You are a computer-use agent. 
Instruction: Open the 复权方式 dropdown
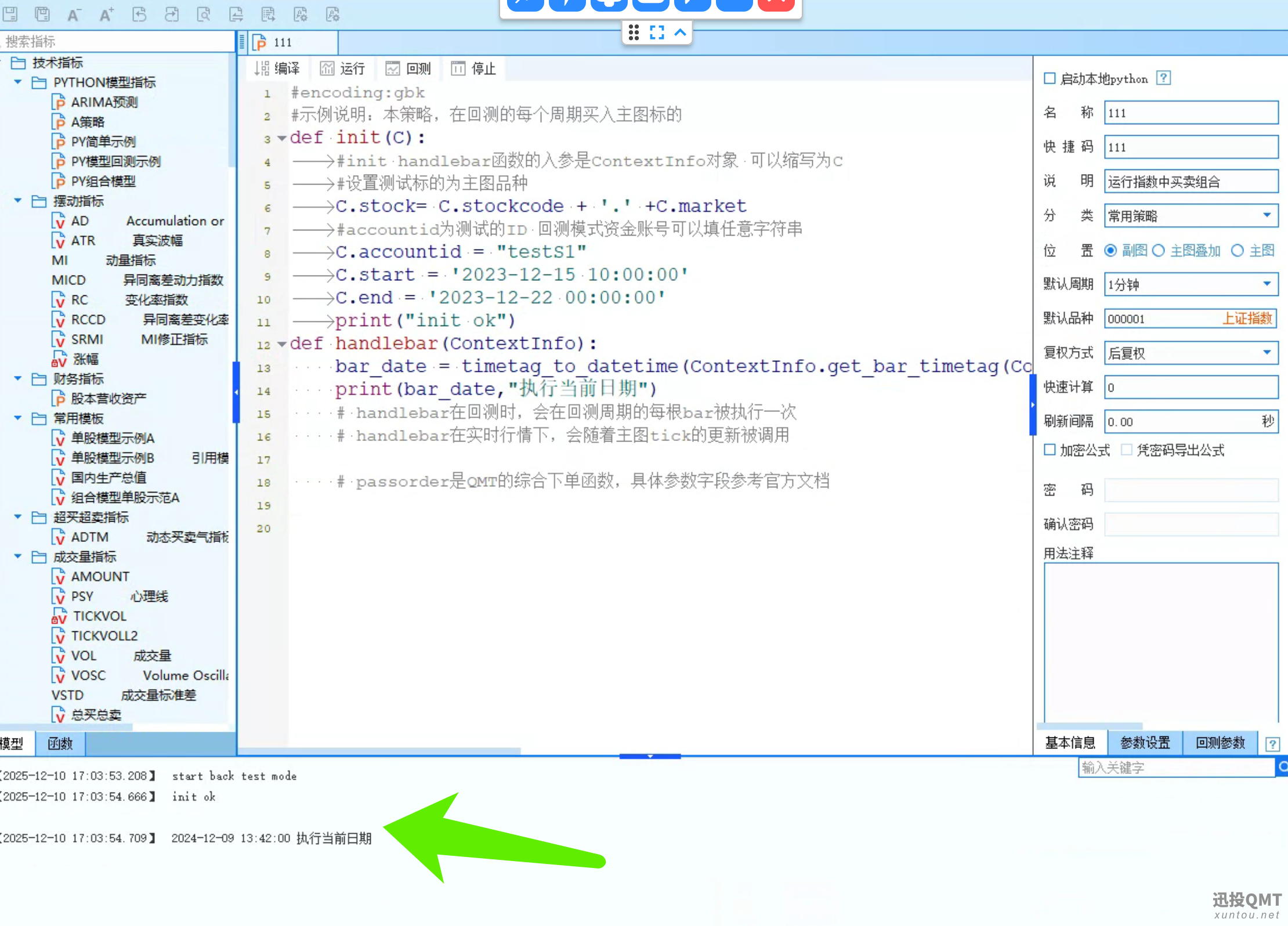tap(1267, 353)
